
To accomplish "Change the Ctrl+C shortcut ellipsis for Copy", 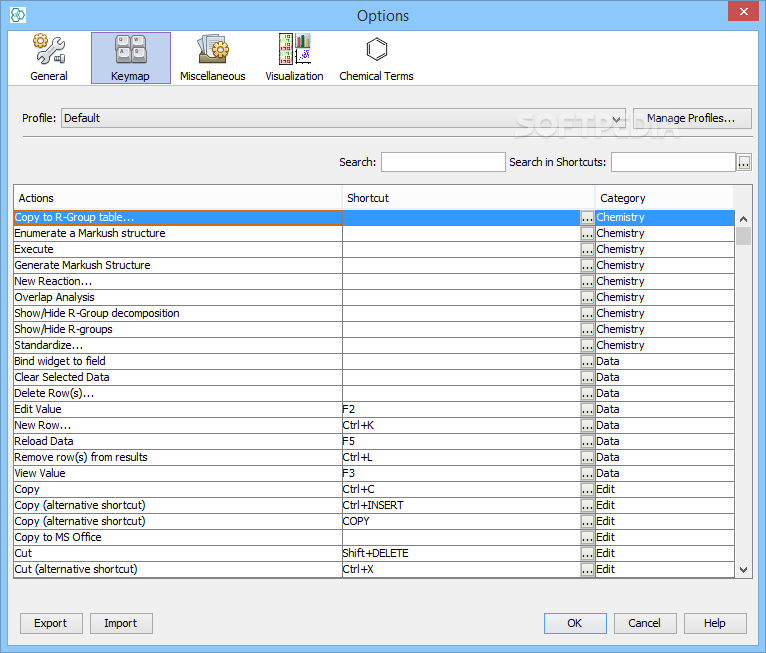I will coord(587,489).
